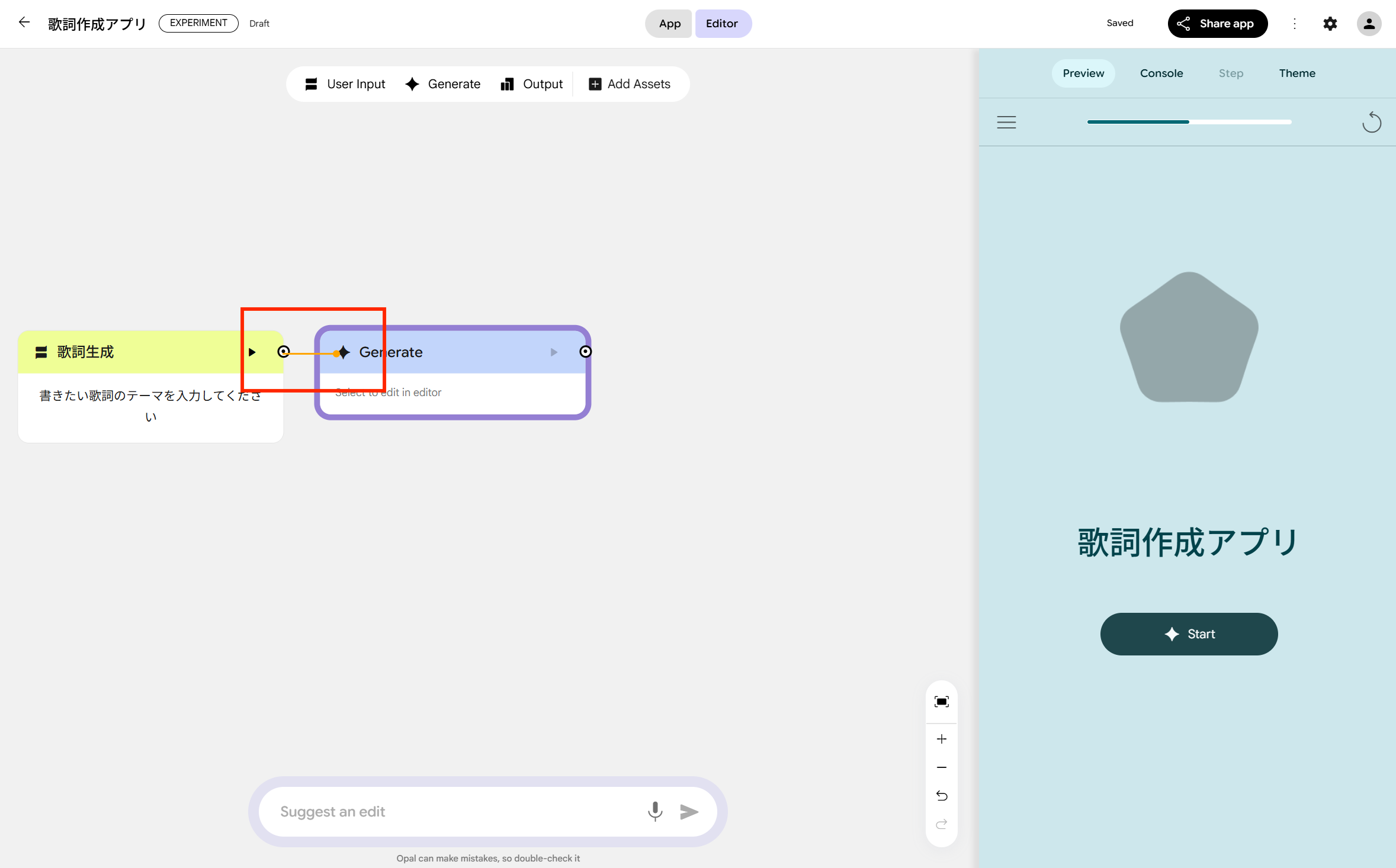Viewport: 1396px width, 868px height.
Task: Zoom out with the minus icon
Action: 941,767
